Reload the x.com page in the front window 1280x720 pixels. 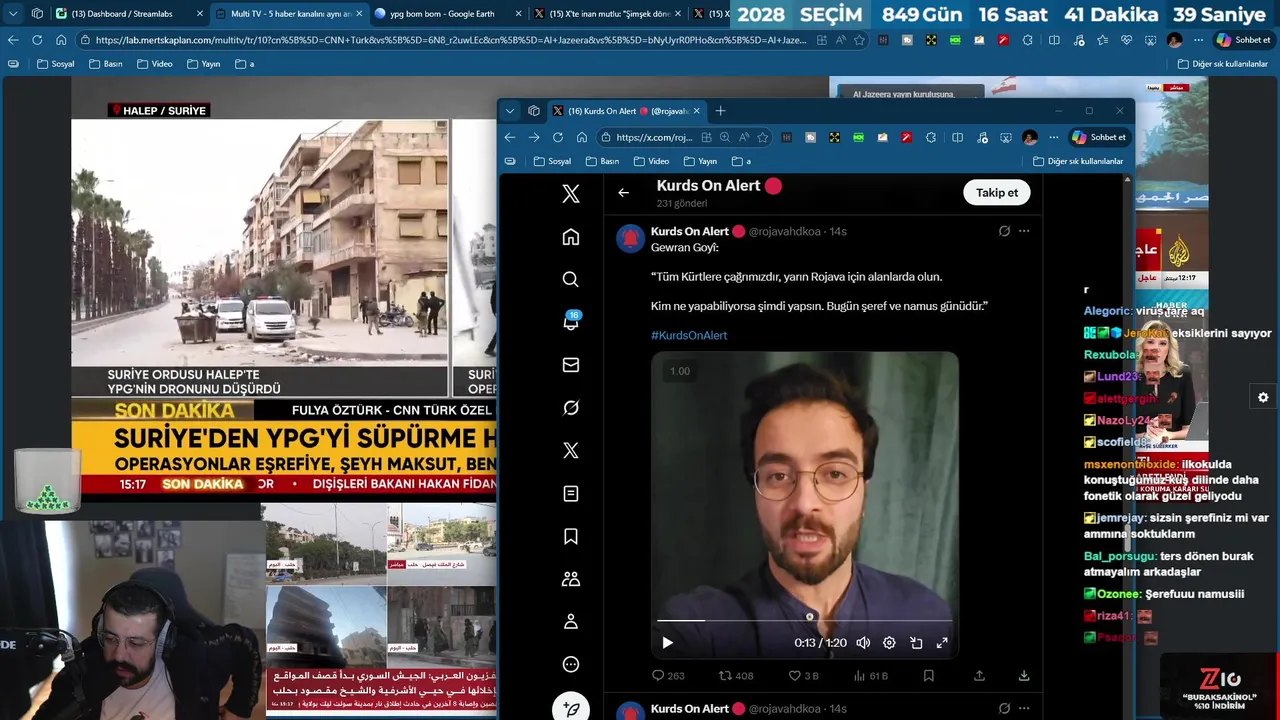pos(558,137)
